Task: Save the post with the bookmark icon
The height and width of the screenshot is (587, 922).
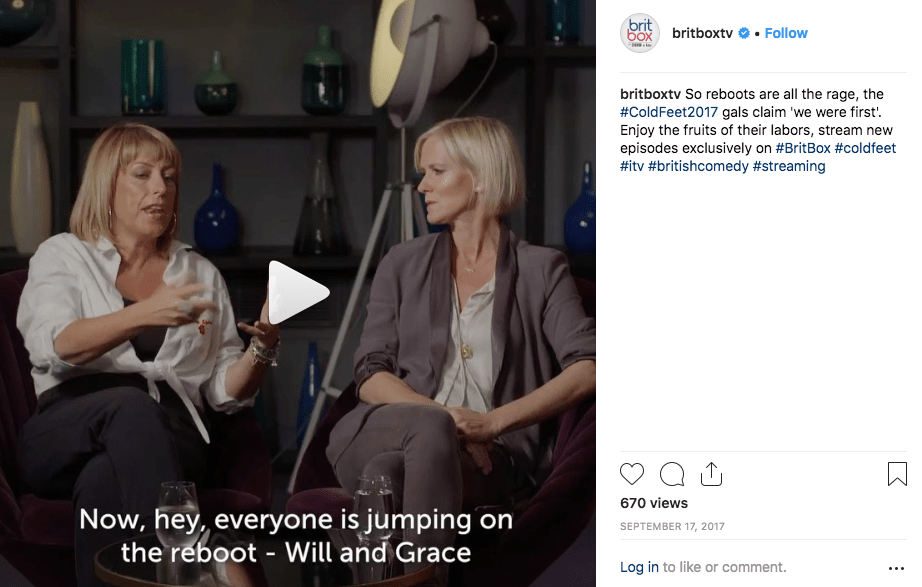Action: click(897, 474)
